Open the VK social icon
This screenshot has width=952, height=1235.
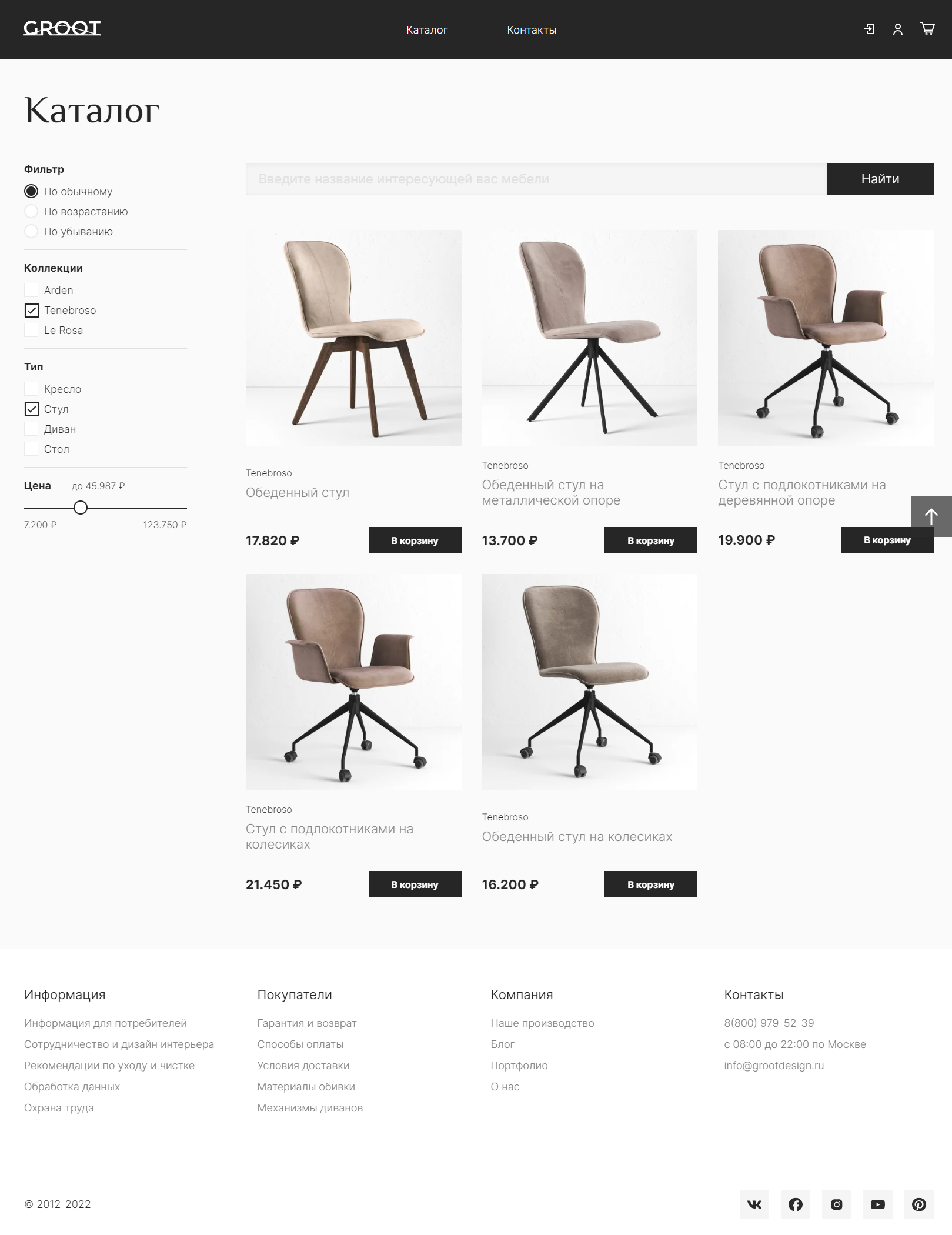click(x=754, y=1204)
